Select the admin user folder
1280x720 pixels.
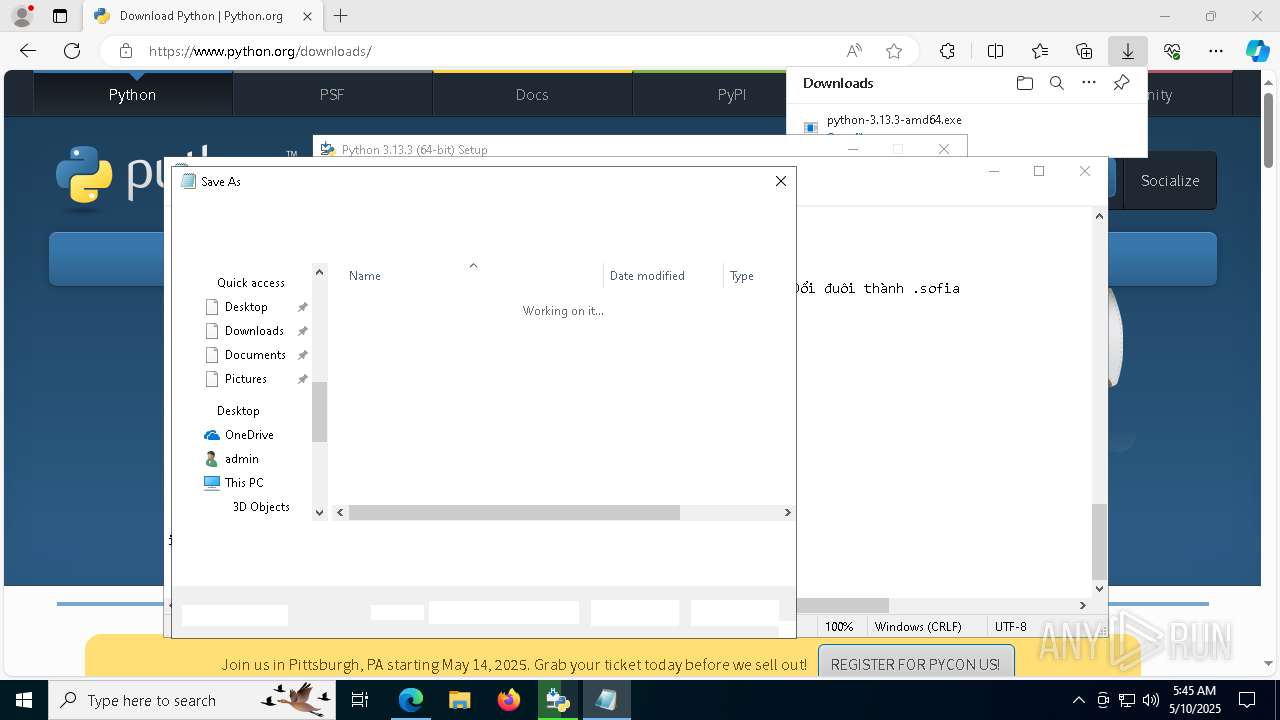(x=241, y=459)
